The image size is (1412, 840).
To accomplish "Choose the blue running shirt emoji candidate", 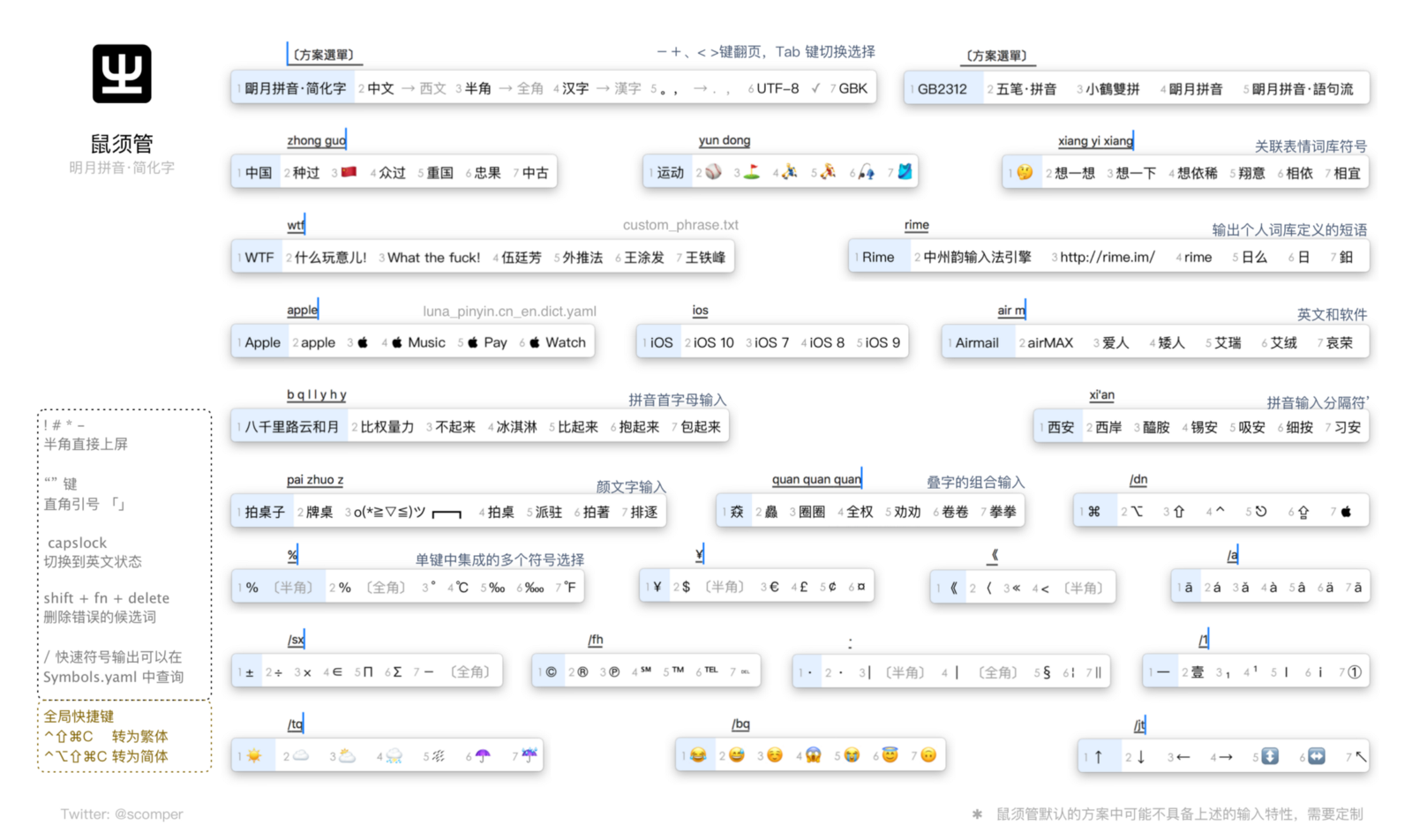I will click(x=905, y=172).
